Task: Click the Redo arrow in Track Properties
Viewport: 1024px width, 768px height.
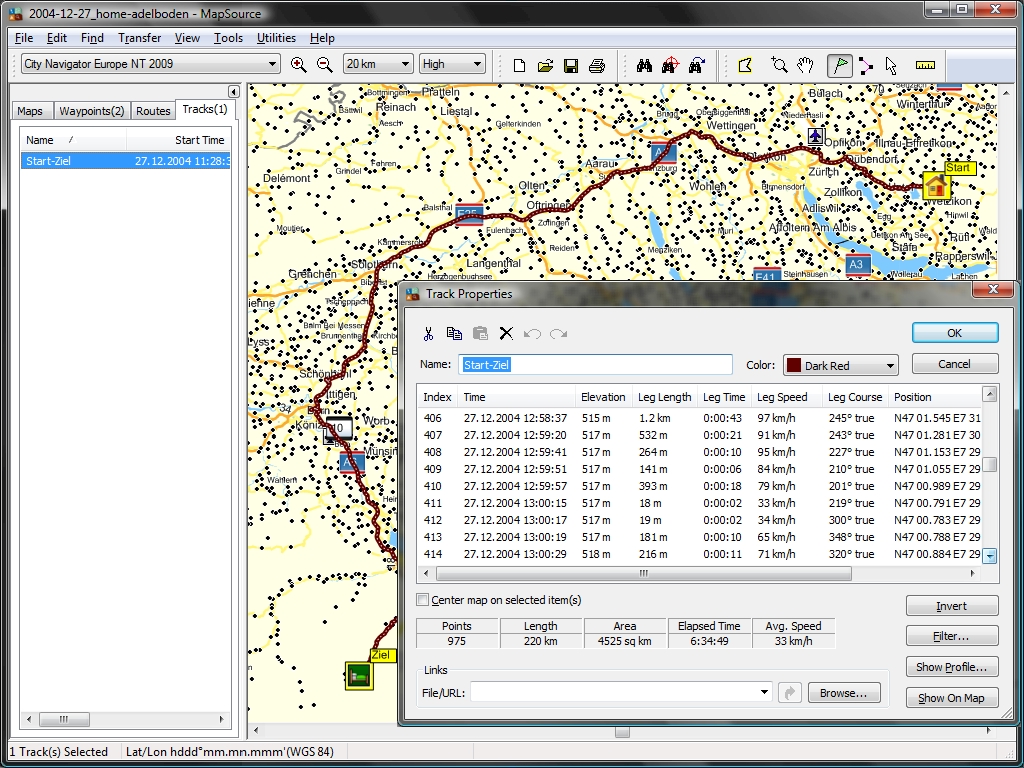Action: click(558, 334)
